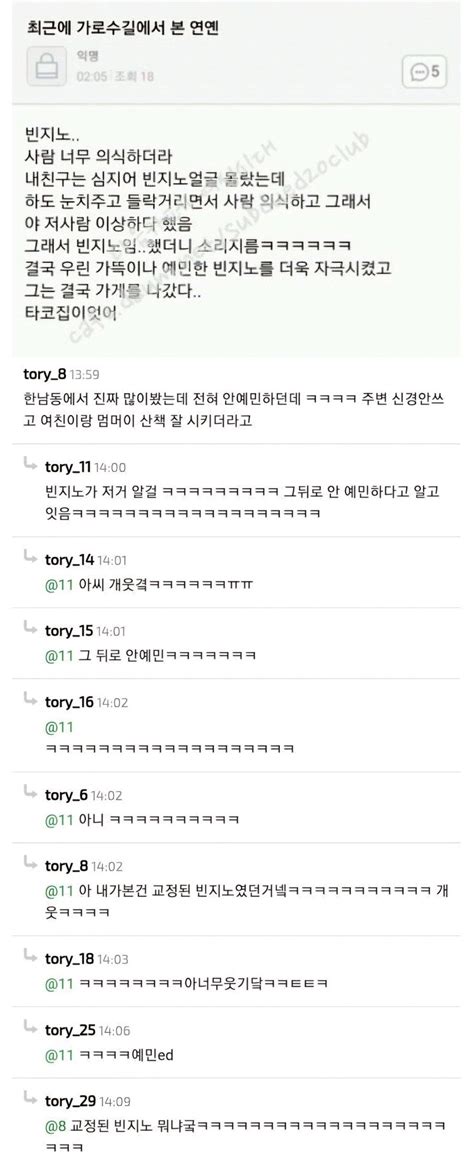Click the reply arrow beside tory_14

(x=30, y=558)
